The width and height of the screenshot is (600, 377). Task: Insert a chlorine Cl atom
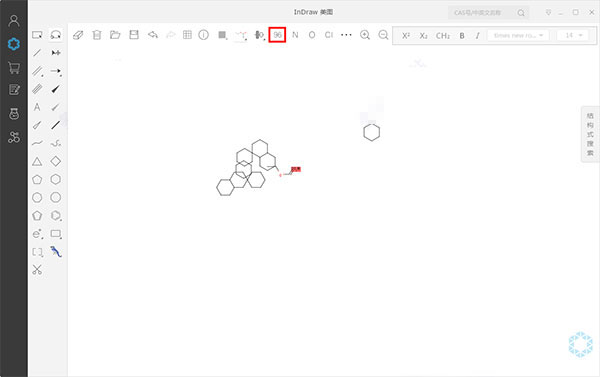pos(329,35)
